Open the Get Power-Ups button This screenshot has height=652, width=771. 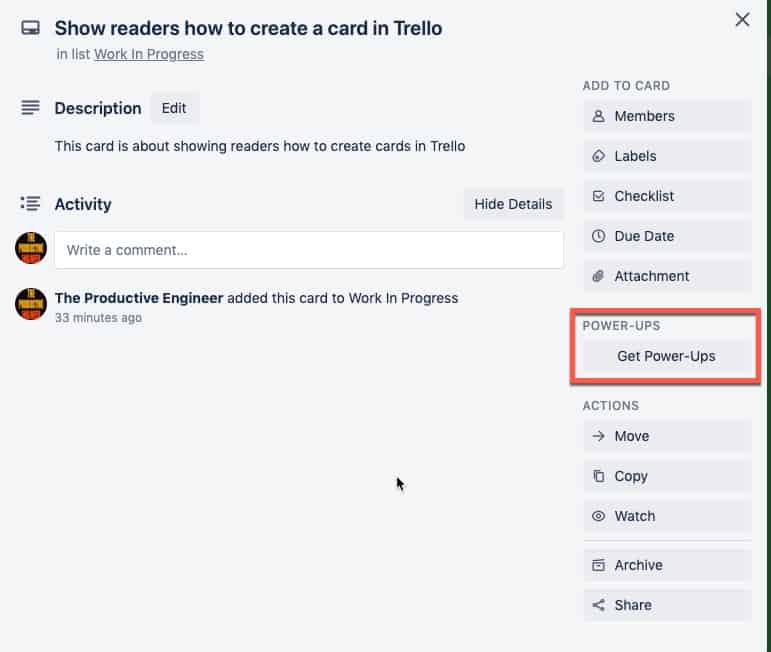click(667, 356)
